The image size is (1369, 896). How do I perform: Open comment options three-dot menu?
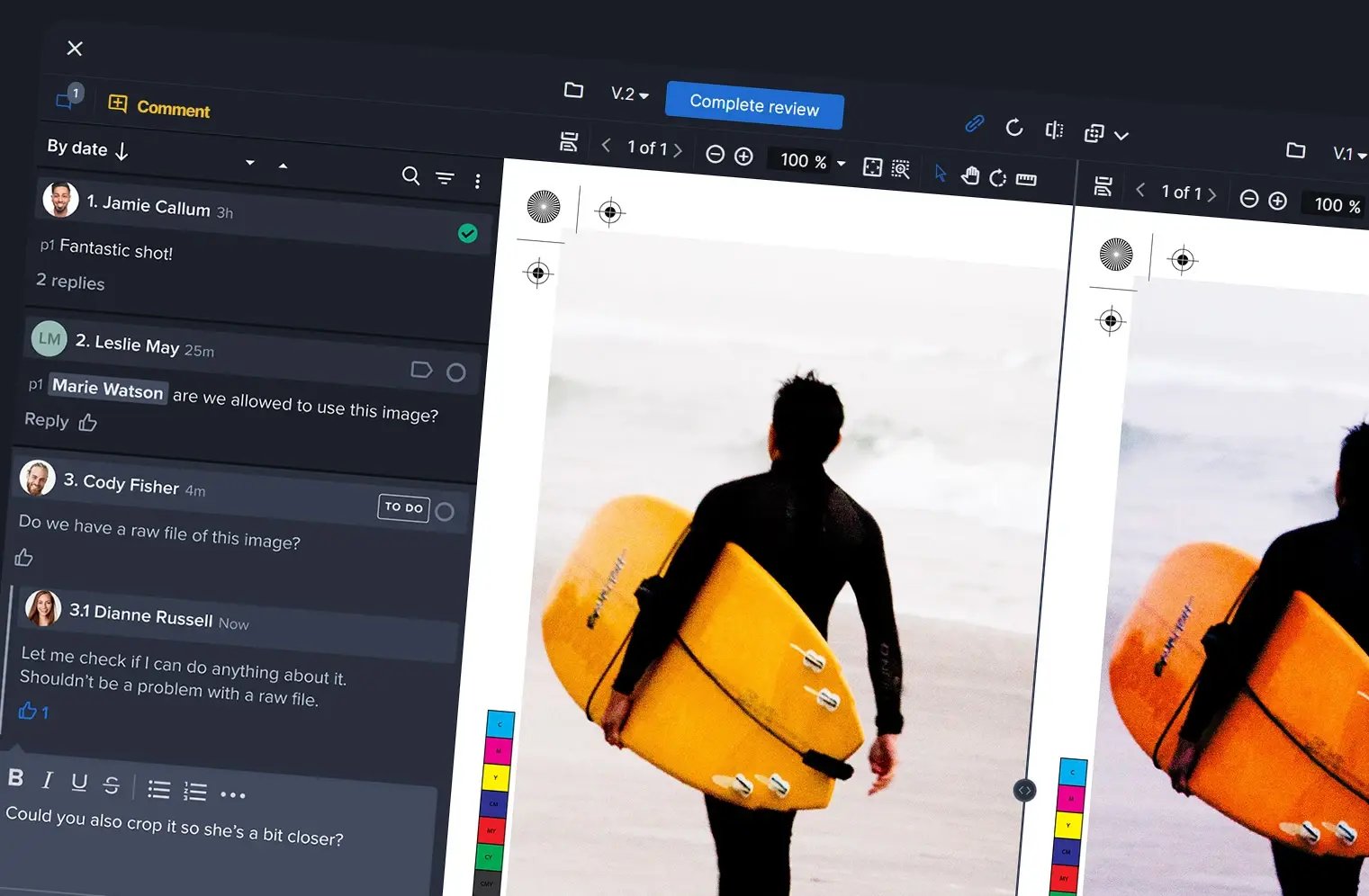478,182
